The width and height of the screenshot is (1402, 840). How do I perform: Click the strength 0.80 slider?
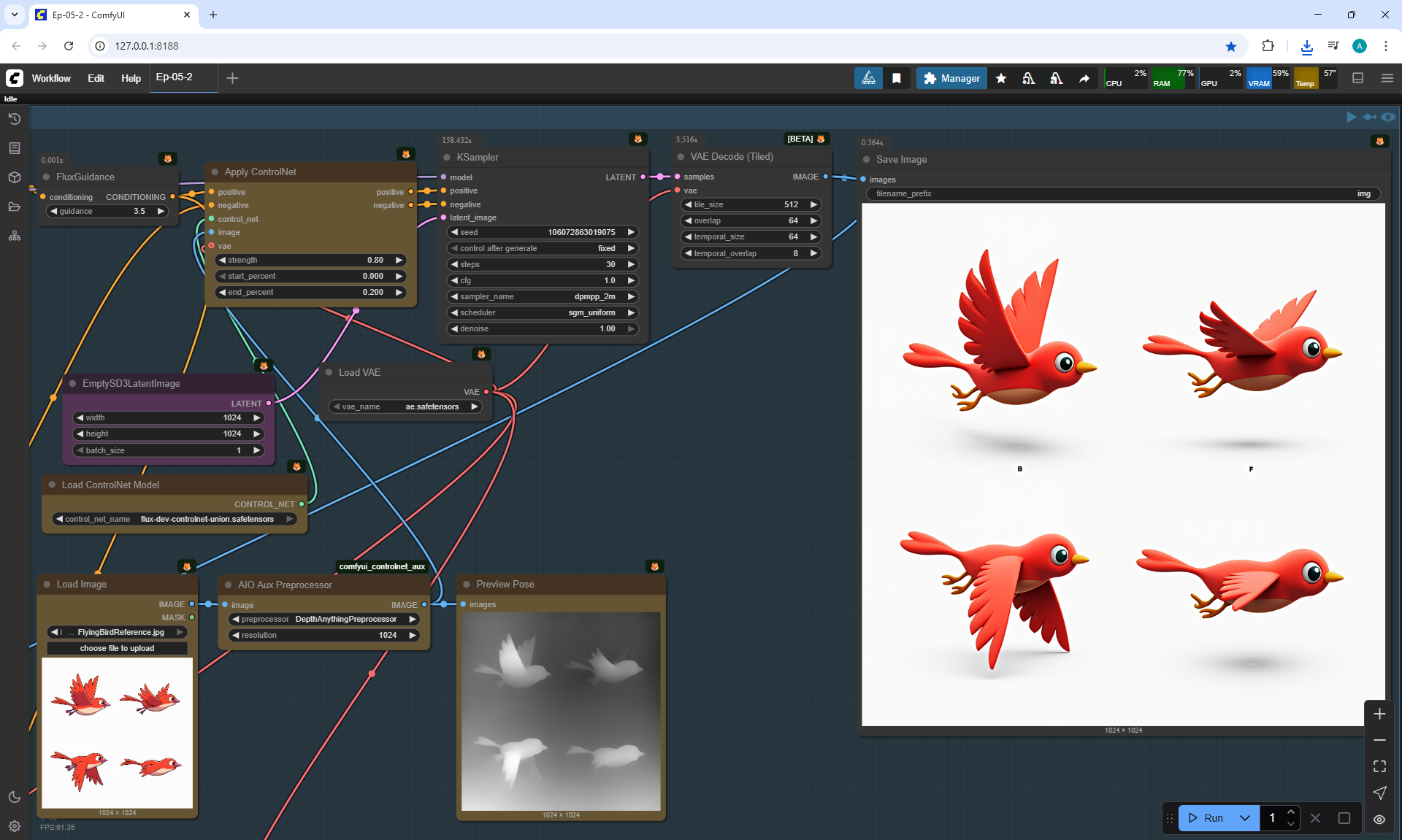point(311,260)
